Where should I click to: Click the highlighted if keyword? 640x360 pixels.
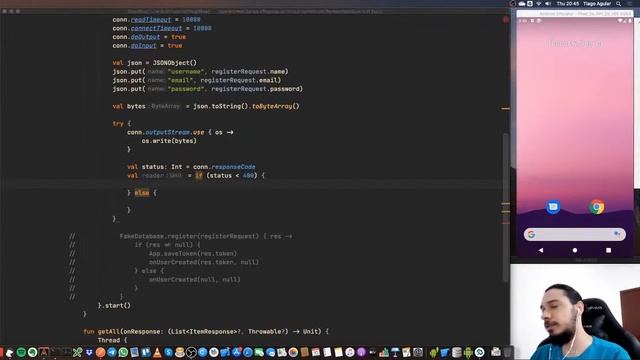(x=199, y=176)
